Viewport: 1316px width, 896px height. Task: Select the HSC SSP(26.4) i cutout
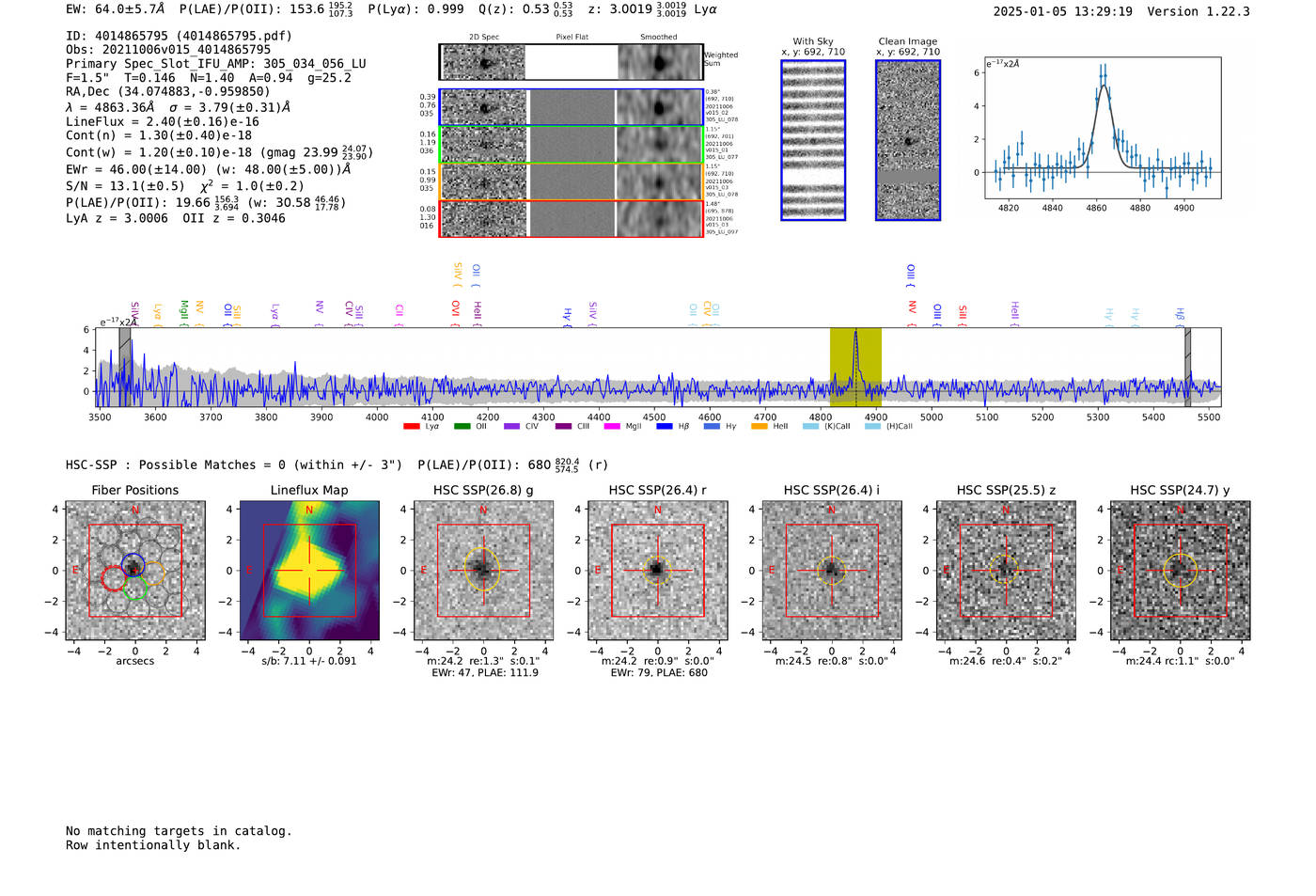tap(832, 571)
